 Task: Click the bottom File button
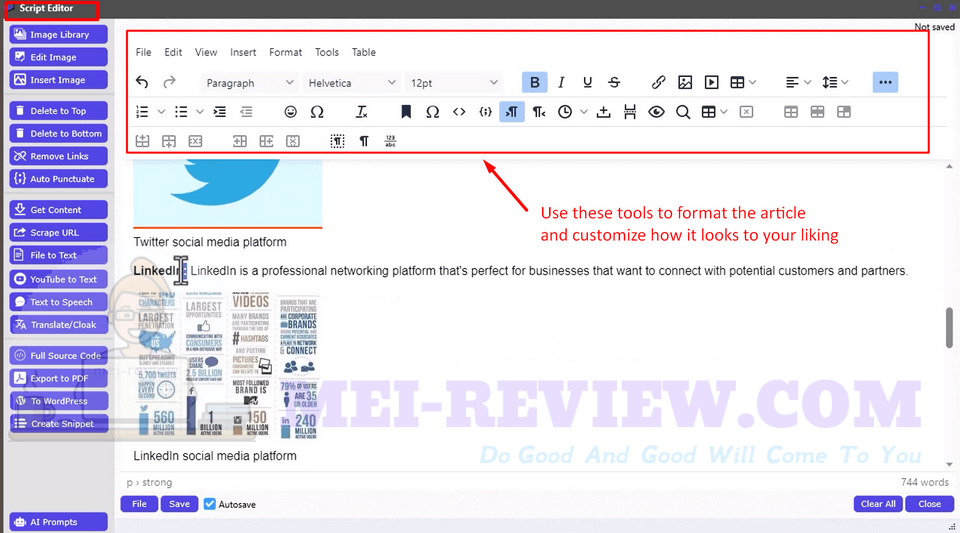(x=139, y=504)
